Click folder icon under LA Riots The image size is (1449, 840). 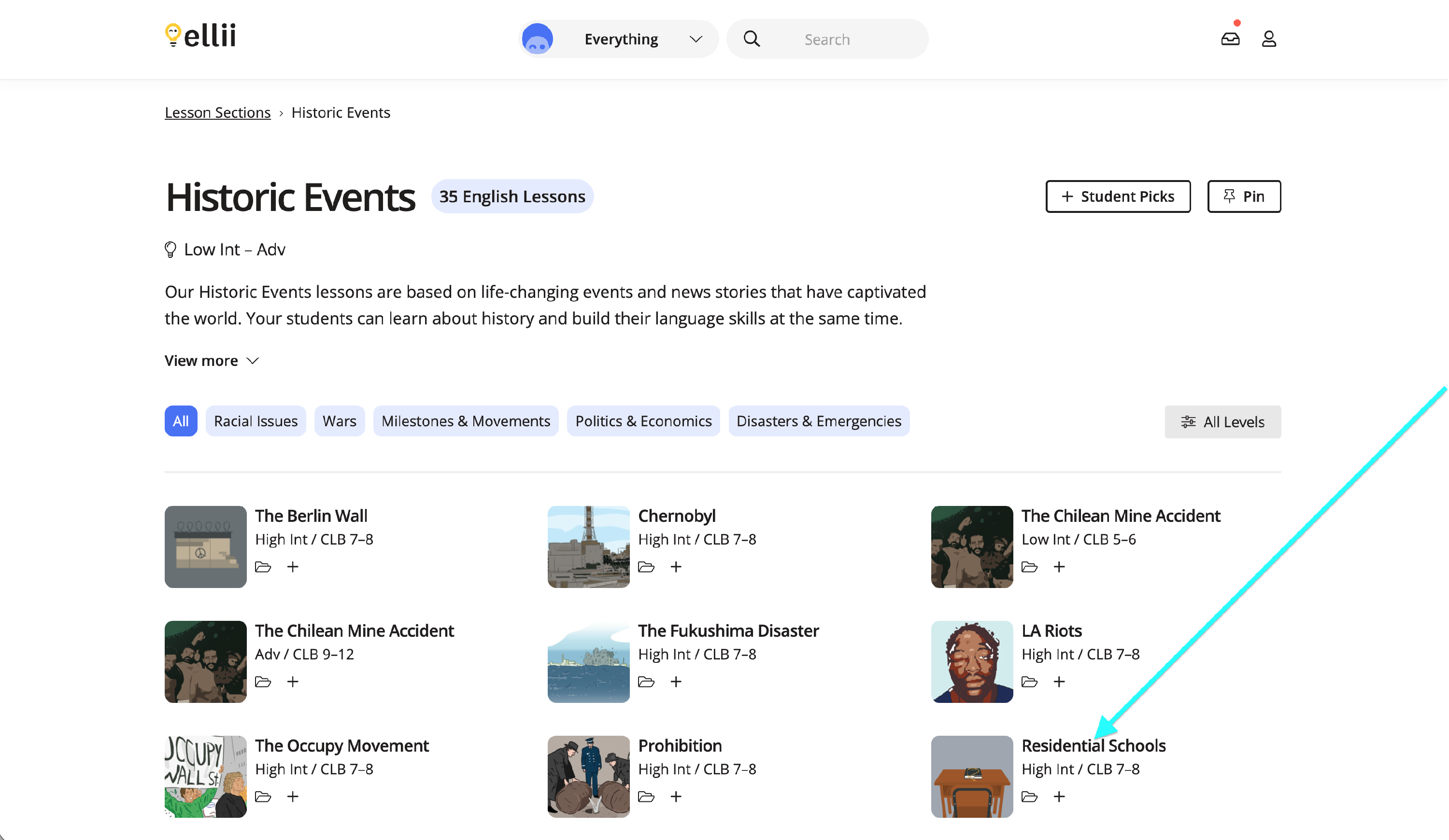point(1029,682)
